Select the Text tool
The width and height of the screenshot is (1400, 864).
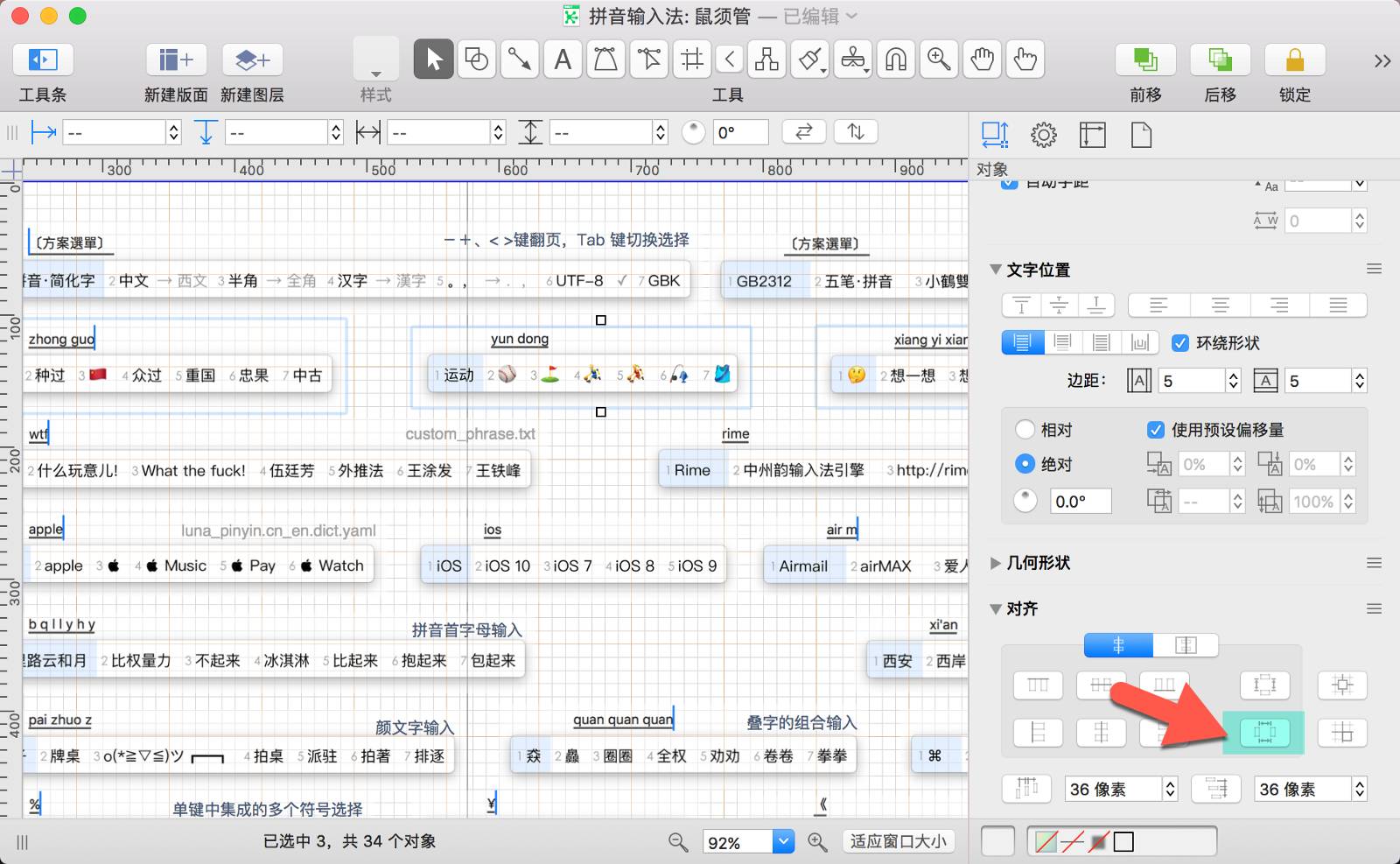tap(563, 60)
